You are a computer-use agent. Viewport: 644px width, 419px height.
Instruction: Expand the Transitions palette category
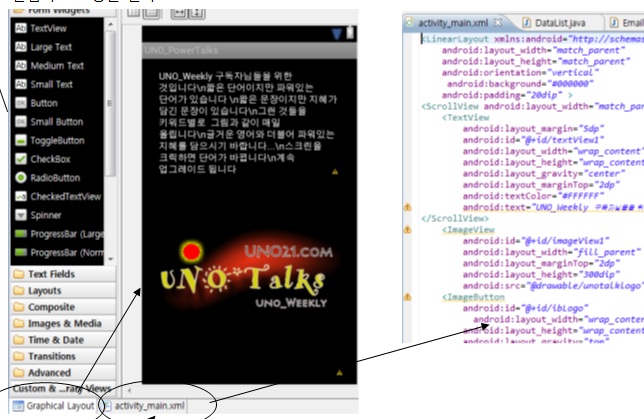tap(62, 356)
